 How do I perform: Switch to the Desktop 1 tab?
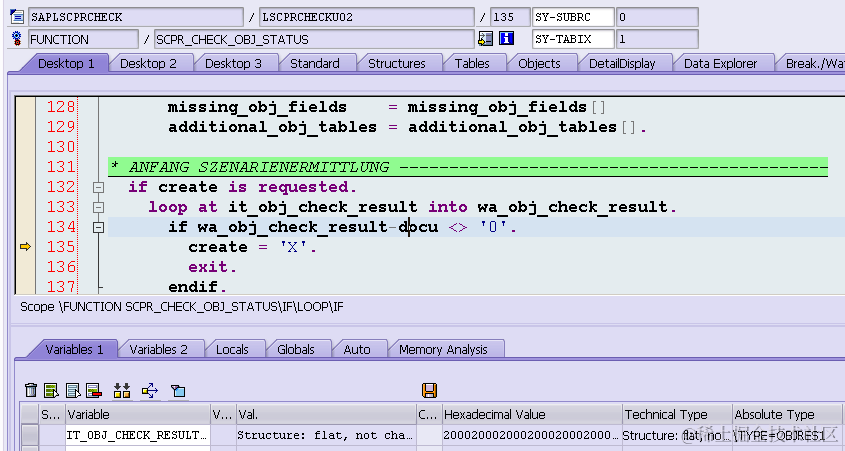66,64
